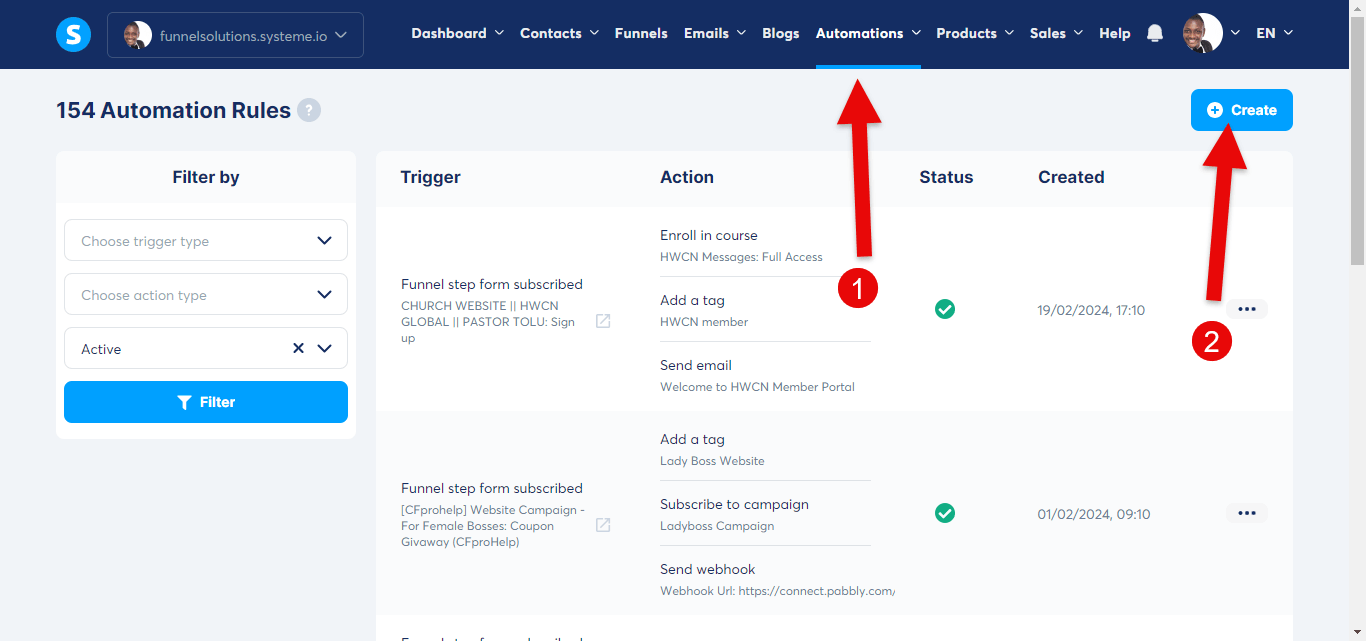Viewport: 1366px width, 641px height.
Task: Open three-dots menu for HWCN rule
Action: 1246,309
